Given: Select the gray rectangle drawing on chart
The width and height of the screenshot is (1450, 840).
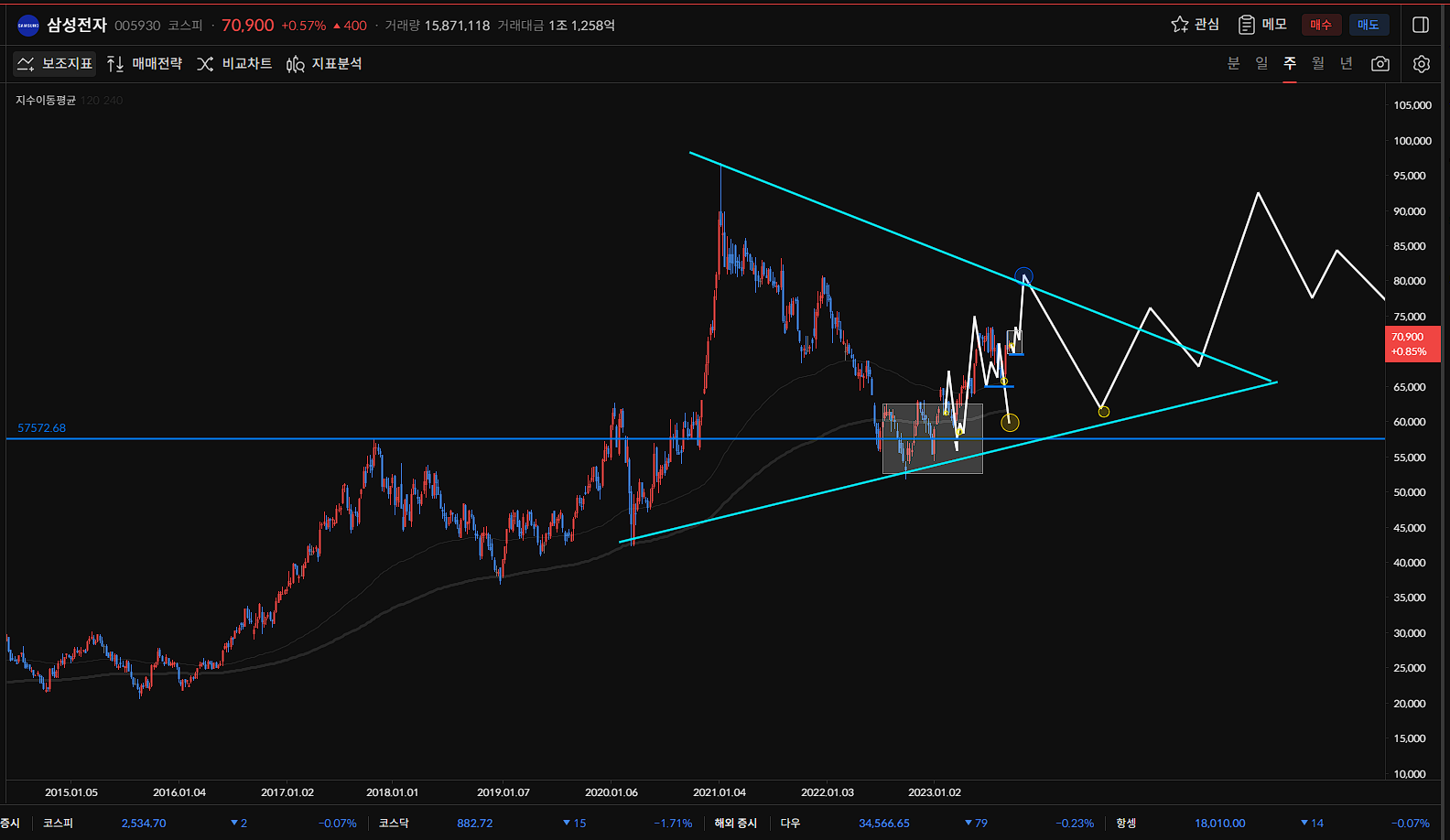Looking at the screenshot, I should pyautogui.click(x=932, y=439).
